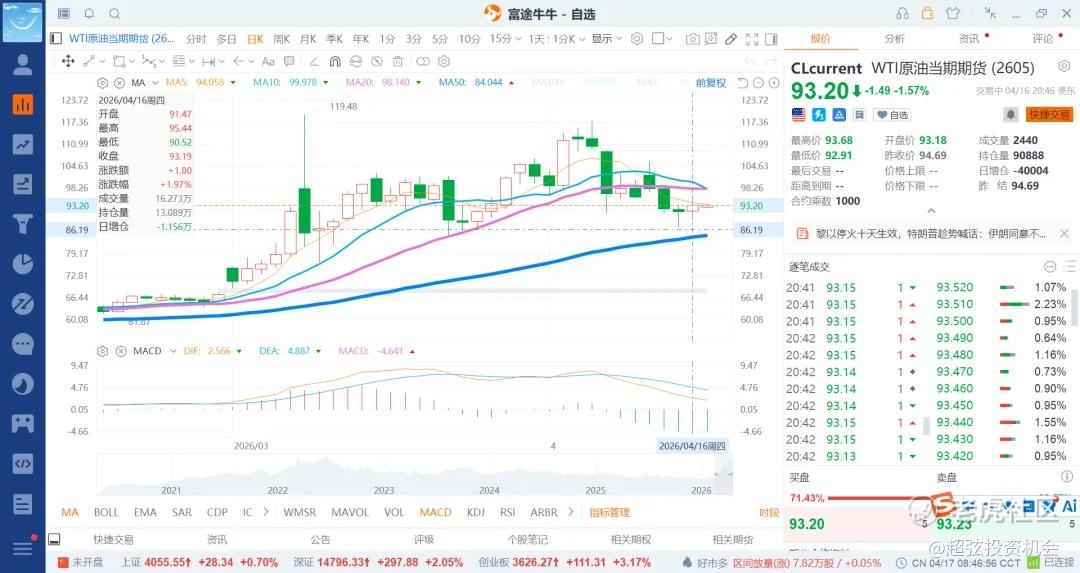Open the hamburger menu at sidebar bottom
Image resolution: width=1080 pixels, height=573 pixels.
[23, 548]
